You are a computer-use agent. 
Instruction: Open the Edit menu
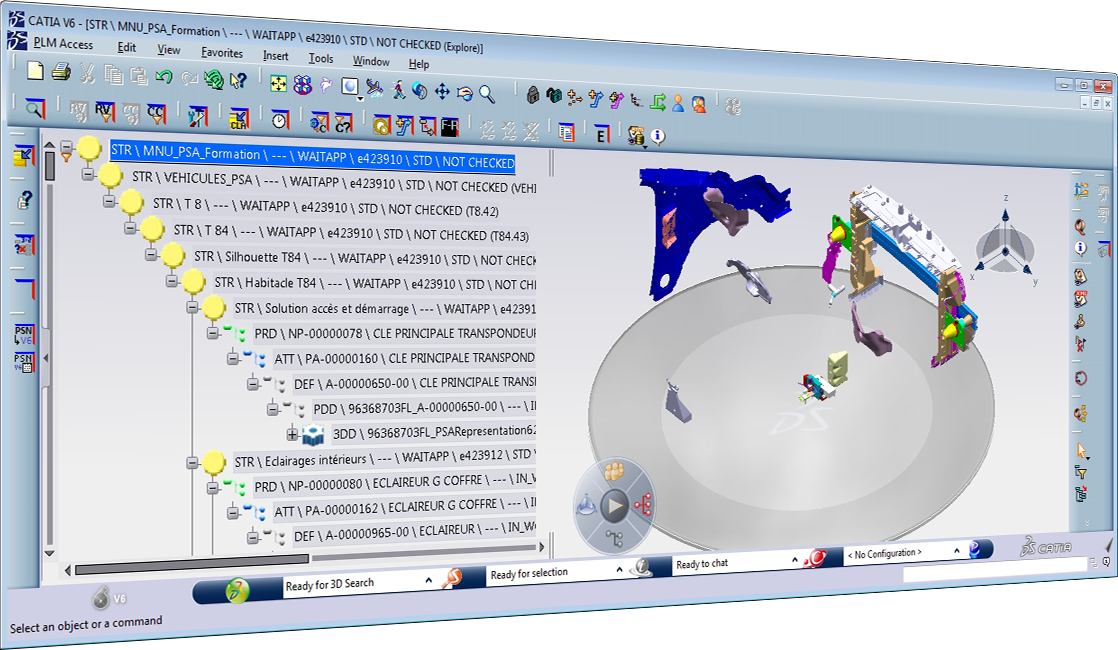126,47
